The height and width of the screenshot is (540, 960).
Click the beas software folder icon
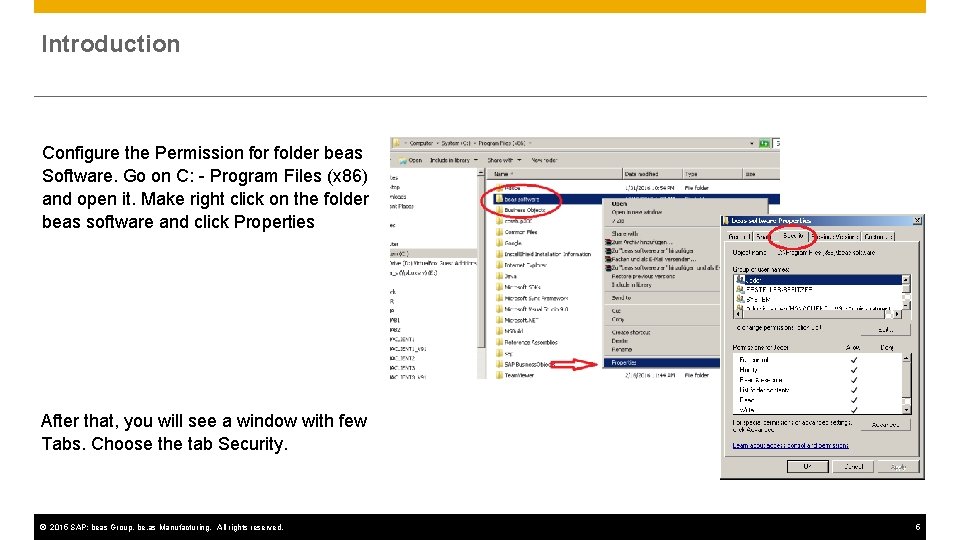pos(499,199)
